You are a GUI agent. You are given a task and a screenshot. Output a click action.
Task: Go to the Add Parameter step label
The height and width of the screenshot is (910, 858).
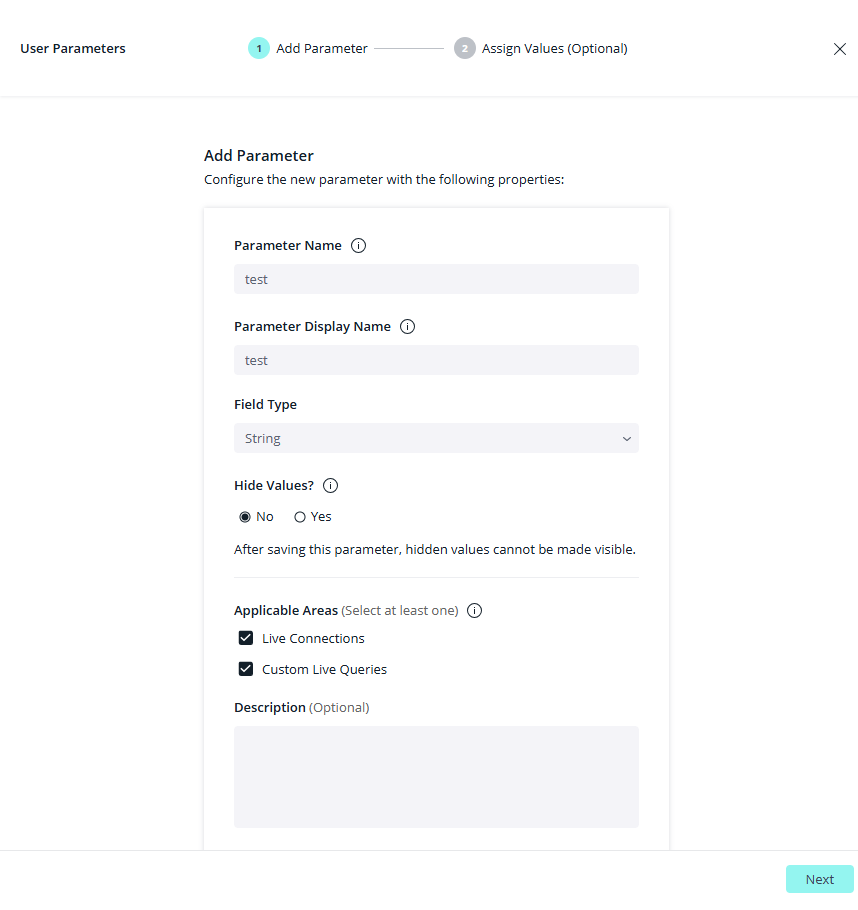pos(322,48)
